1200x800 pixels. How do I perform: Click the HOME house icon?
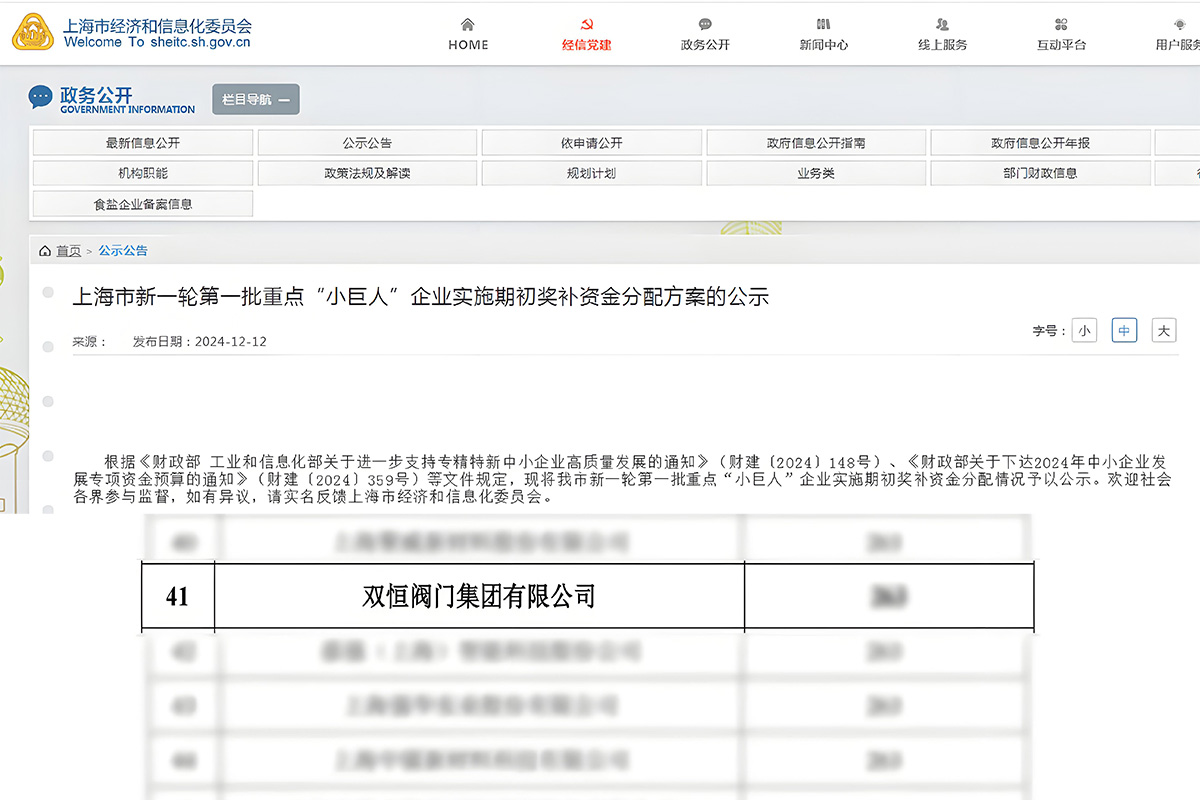467,25
